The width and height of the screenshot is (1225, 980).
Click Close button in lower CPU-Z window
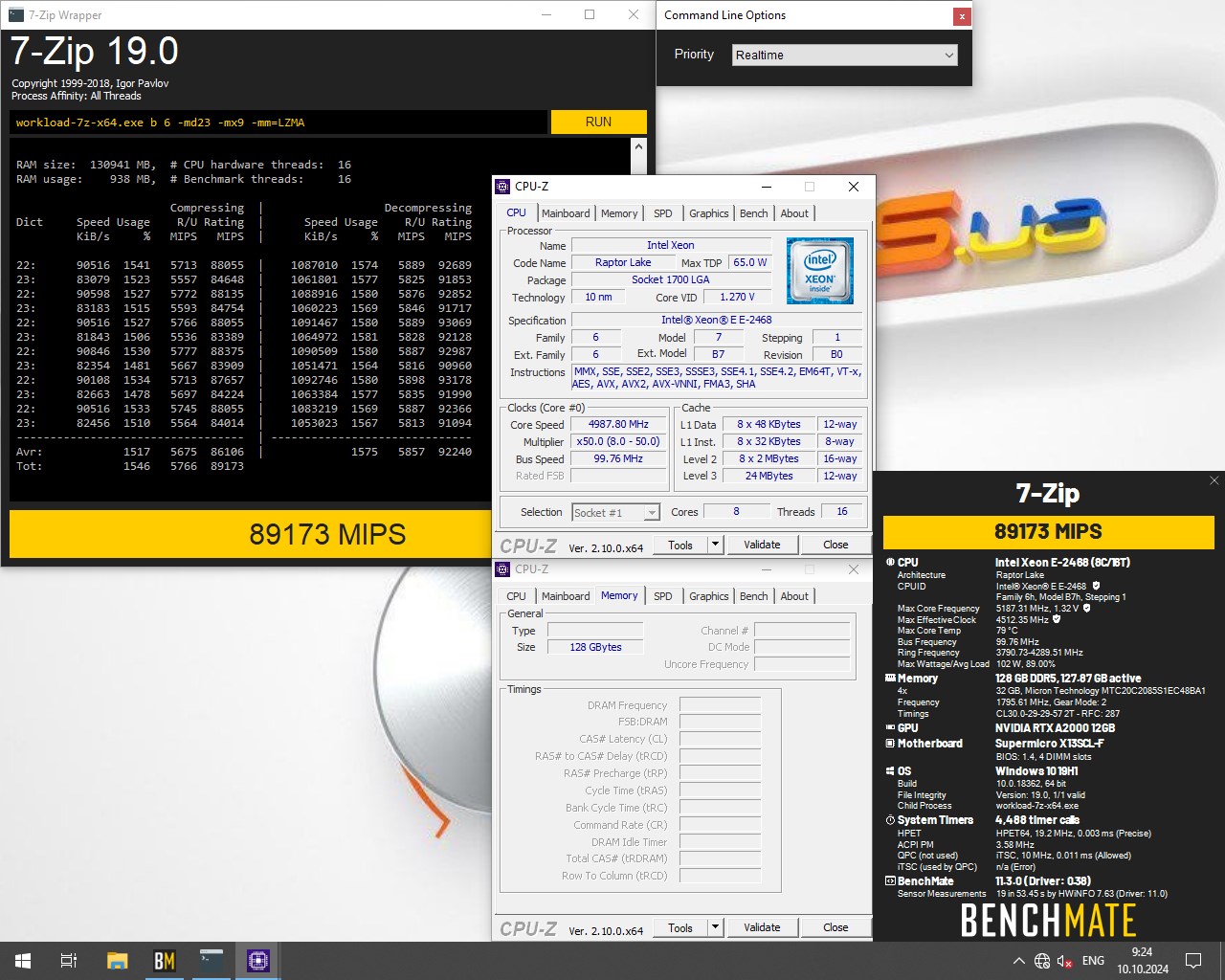coord(835,927)
